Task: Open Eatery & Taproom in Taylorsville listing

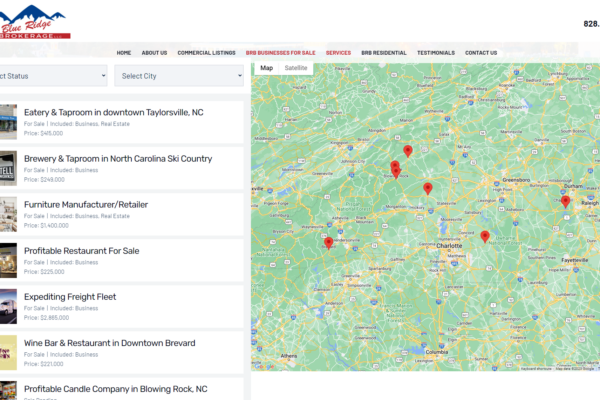Action: pyautogui.click(x=114, y=113)
